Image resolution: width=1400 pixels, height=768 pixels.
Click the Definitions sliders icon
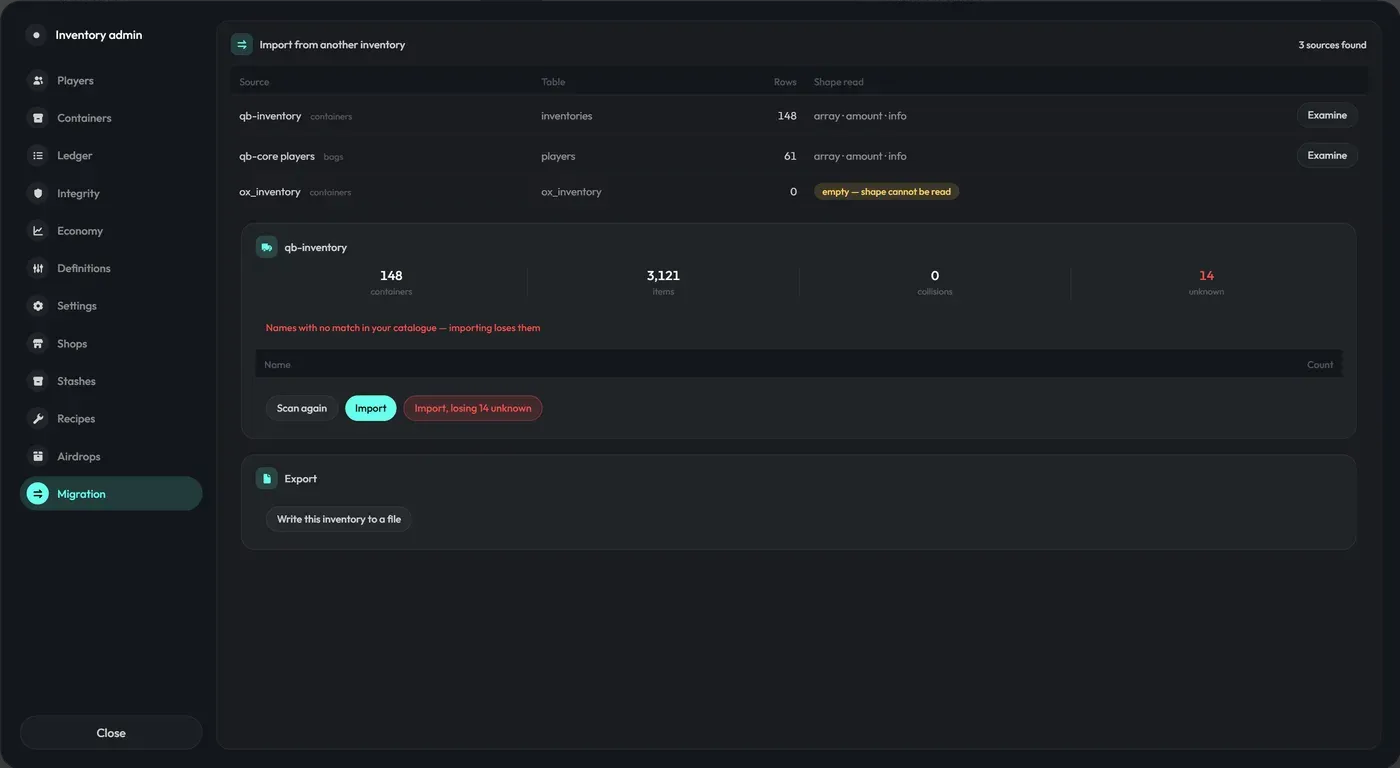[x=38, y=269]
